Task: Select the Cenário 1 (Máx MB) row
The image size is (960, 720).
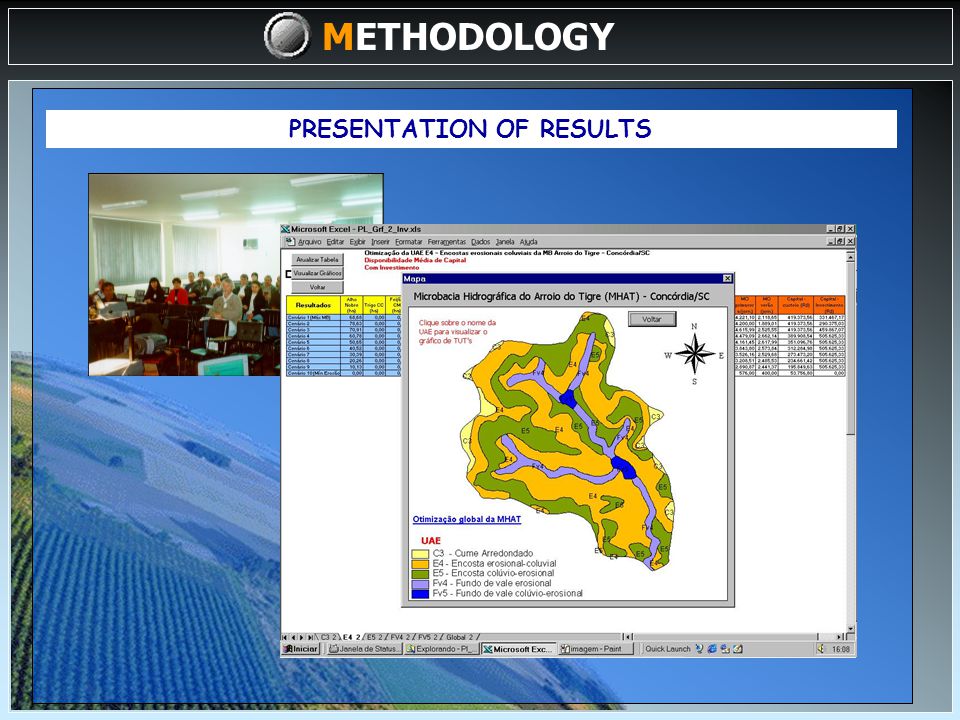Action: (313, 318)
